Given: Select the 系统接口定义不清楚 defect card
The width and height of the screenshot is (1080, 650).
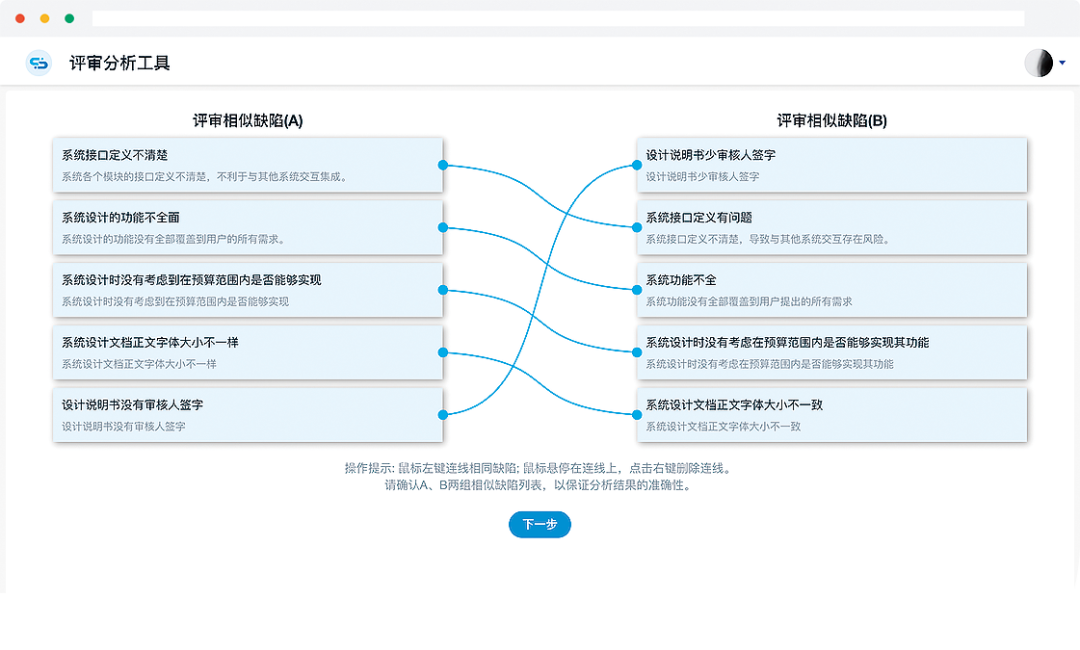Looking at the screenshot, I should (x=246, y=164).
